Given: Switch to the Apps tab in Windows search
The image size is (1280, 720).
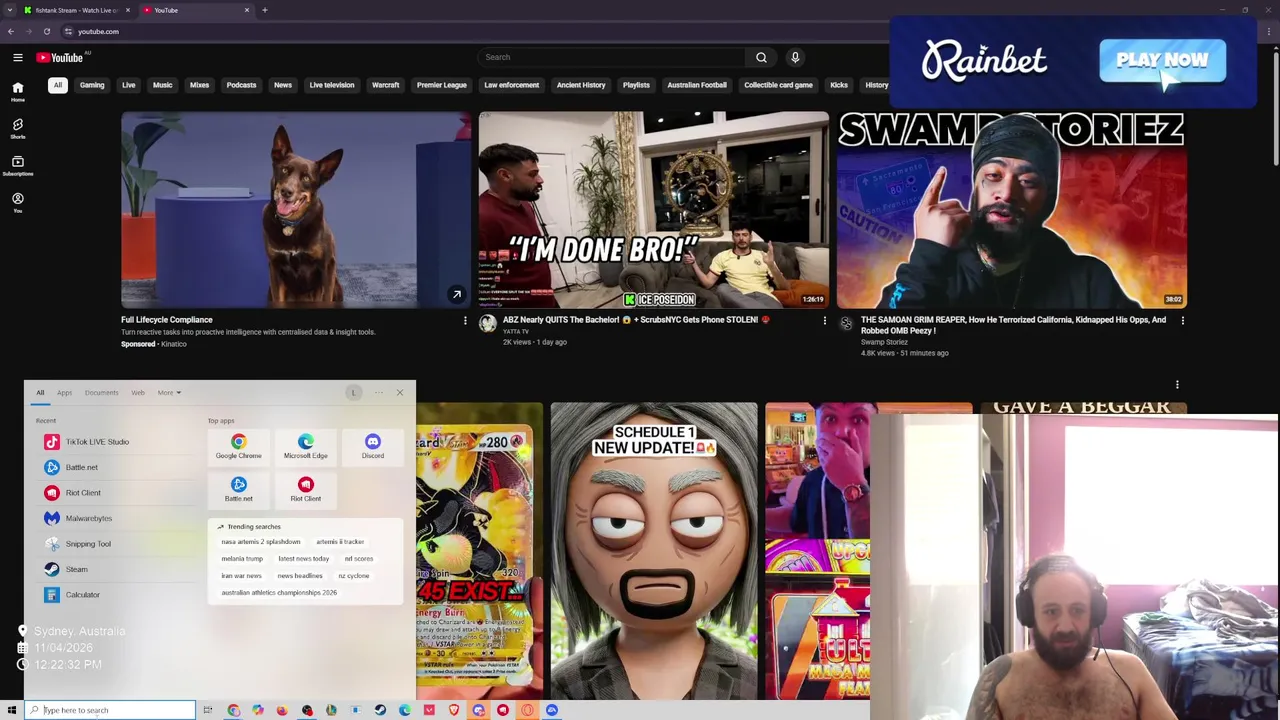Looking at the screenshot, I should coord(64,393).
